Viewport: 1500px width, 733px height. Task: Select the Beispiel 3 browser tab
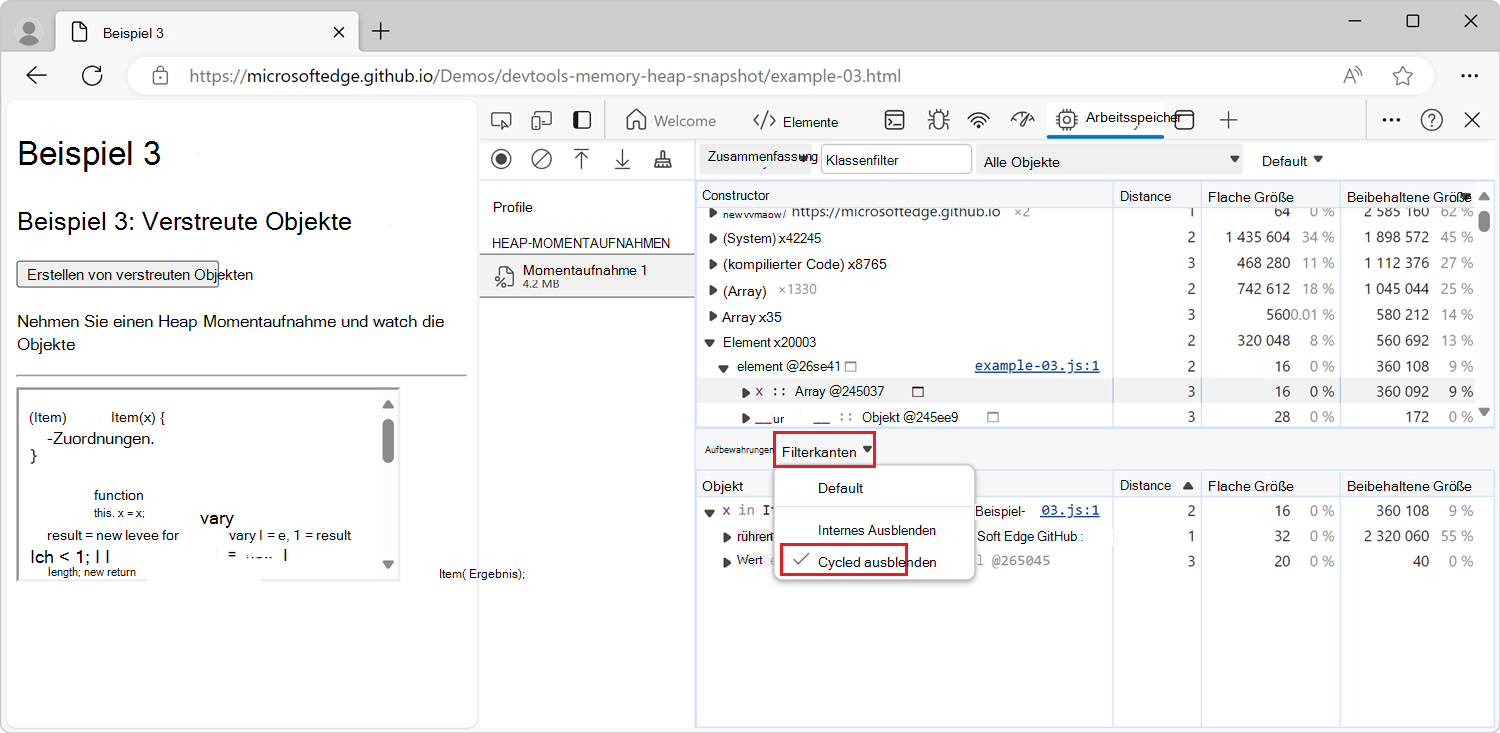pyautogui.click(x=208, y=33)
